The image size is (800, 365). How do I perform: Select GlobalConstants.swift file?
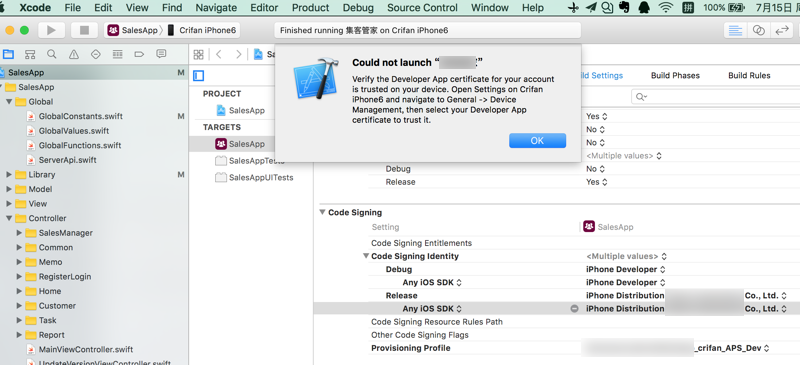tap(81, 116)
